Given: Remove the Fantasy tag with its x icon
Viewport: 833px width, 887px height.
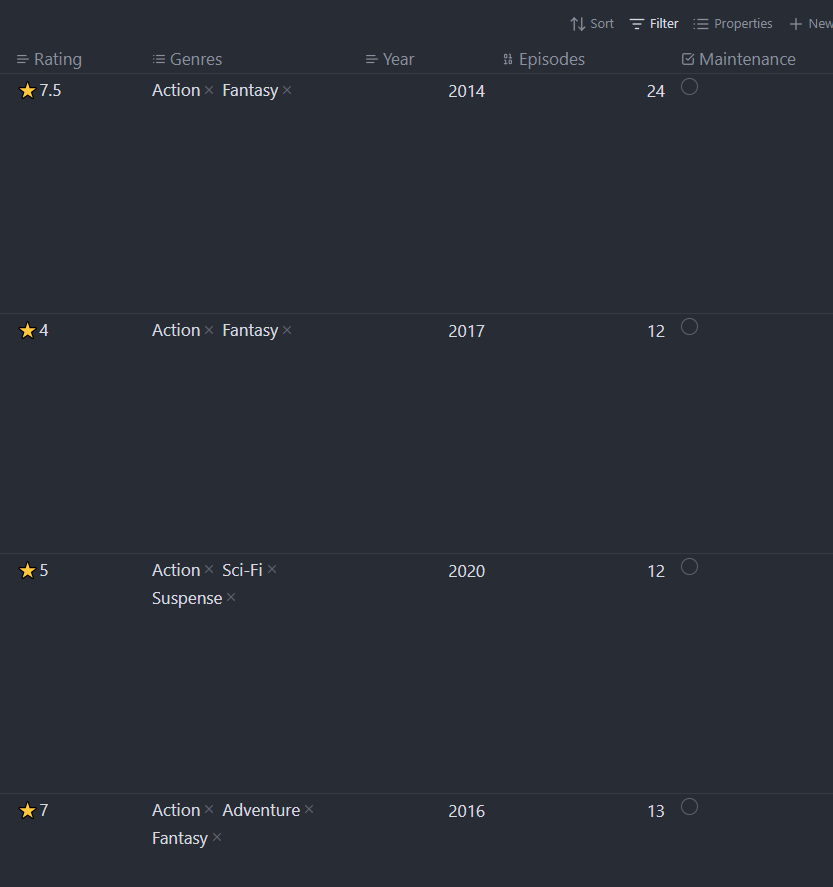Looking at the screenshot, I should coord(287,90).
